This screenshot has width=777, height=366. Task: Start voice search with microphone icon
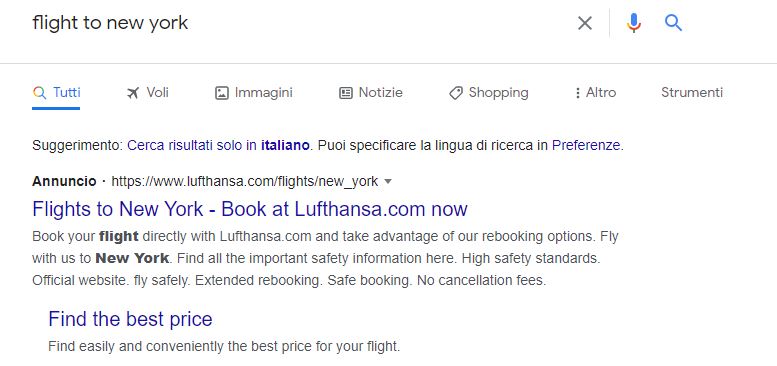[633, 23]
